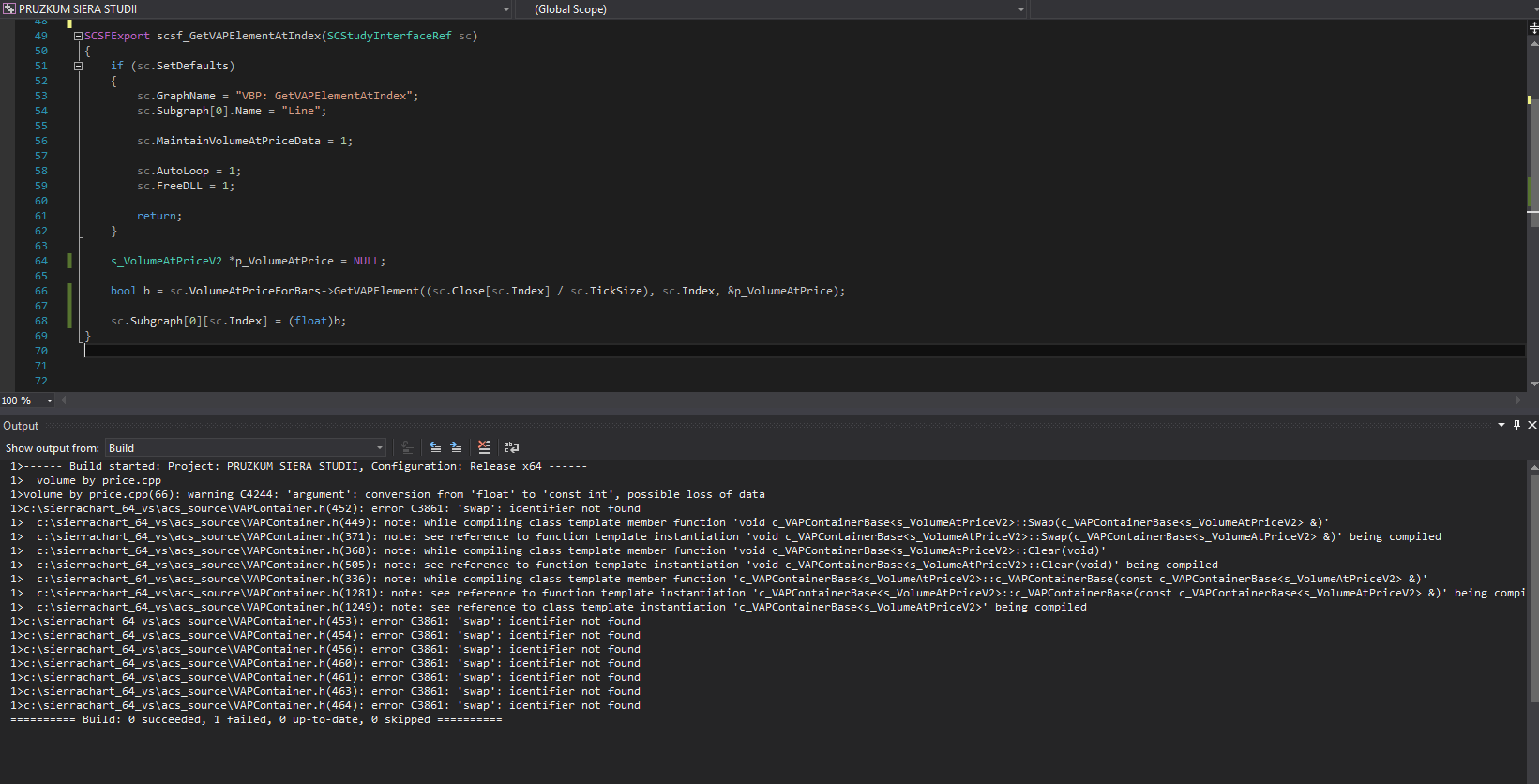Clear all Output pane text
Image resolution: width=1539 pixels, height=784 pixels.
click(484, 447)
